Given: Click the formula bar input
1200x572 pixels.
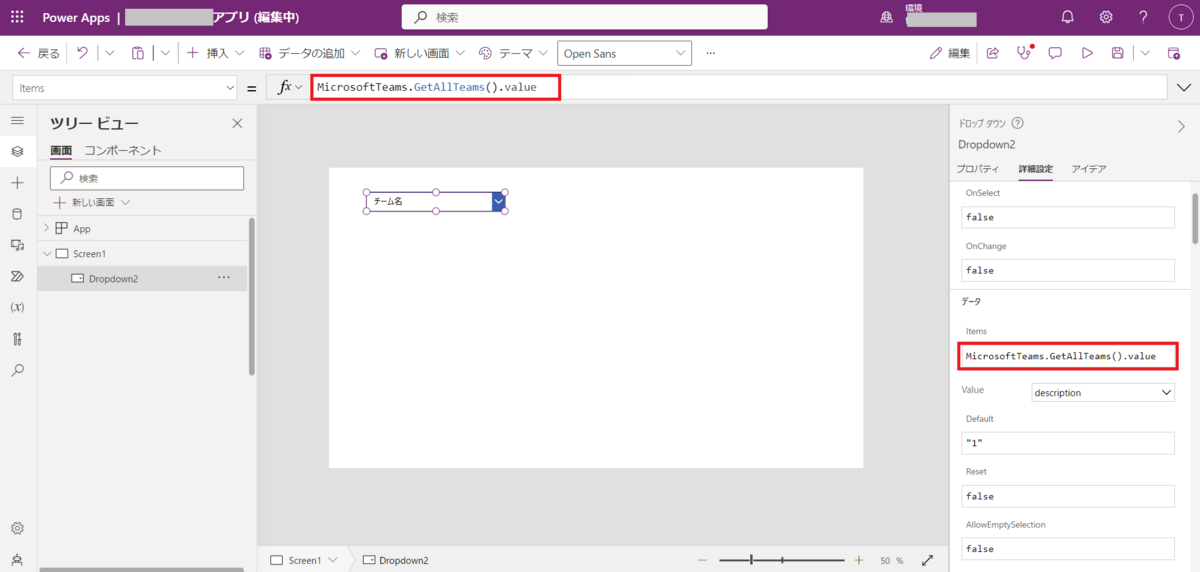Looking at the screenshot, I should (x=740, y=88).
